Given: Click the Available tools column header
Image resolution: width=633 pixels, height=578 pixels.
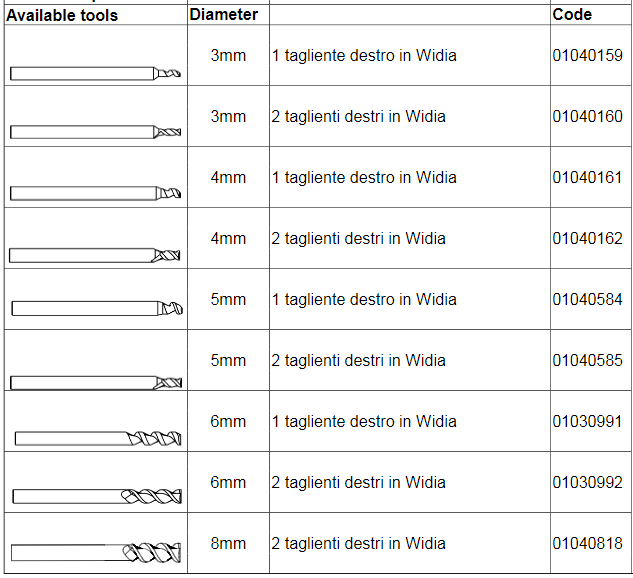Looking at the screenshot, I should 62,15.
